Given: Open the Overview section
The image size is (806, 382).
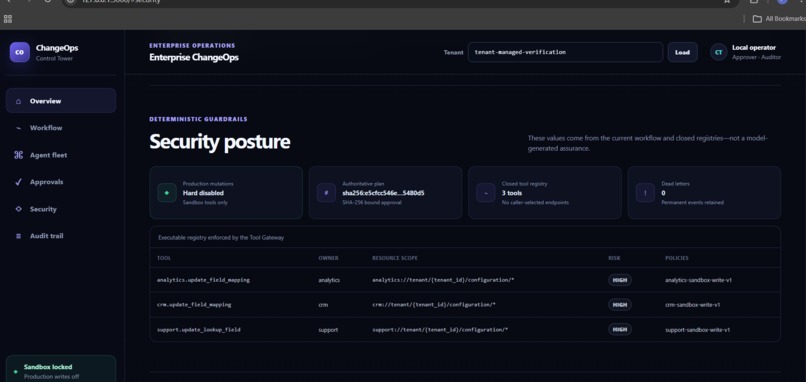Looking at the screenshot, I should [x=61, y=101].
